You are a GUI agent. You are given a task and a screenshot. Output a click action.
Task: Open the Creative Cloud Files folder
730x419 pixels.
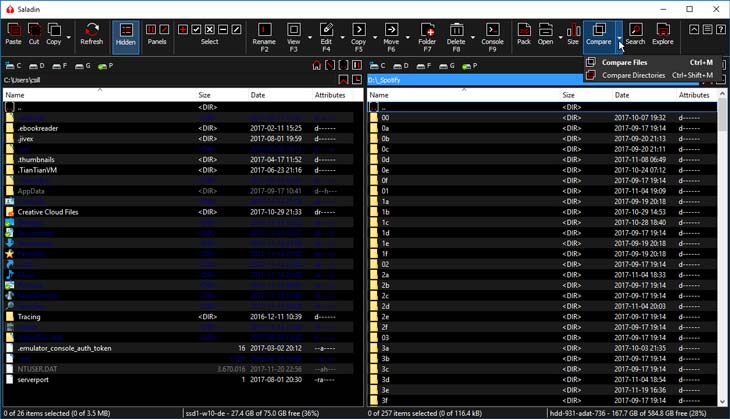tap(48, 212)
